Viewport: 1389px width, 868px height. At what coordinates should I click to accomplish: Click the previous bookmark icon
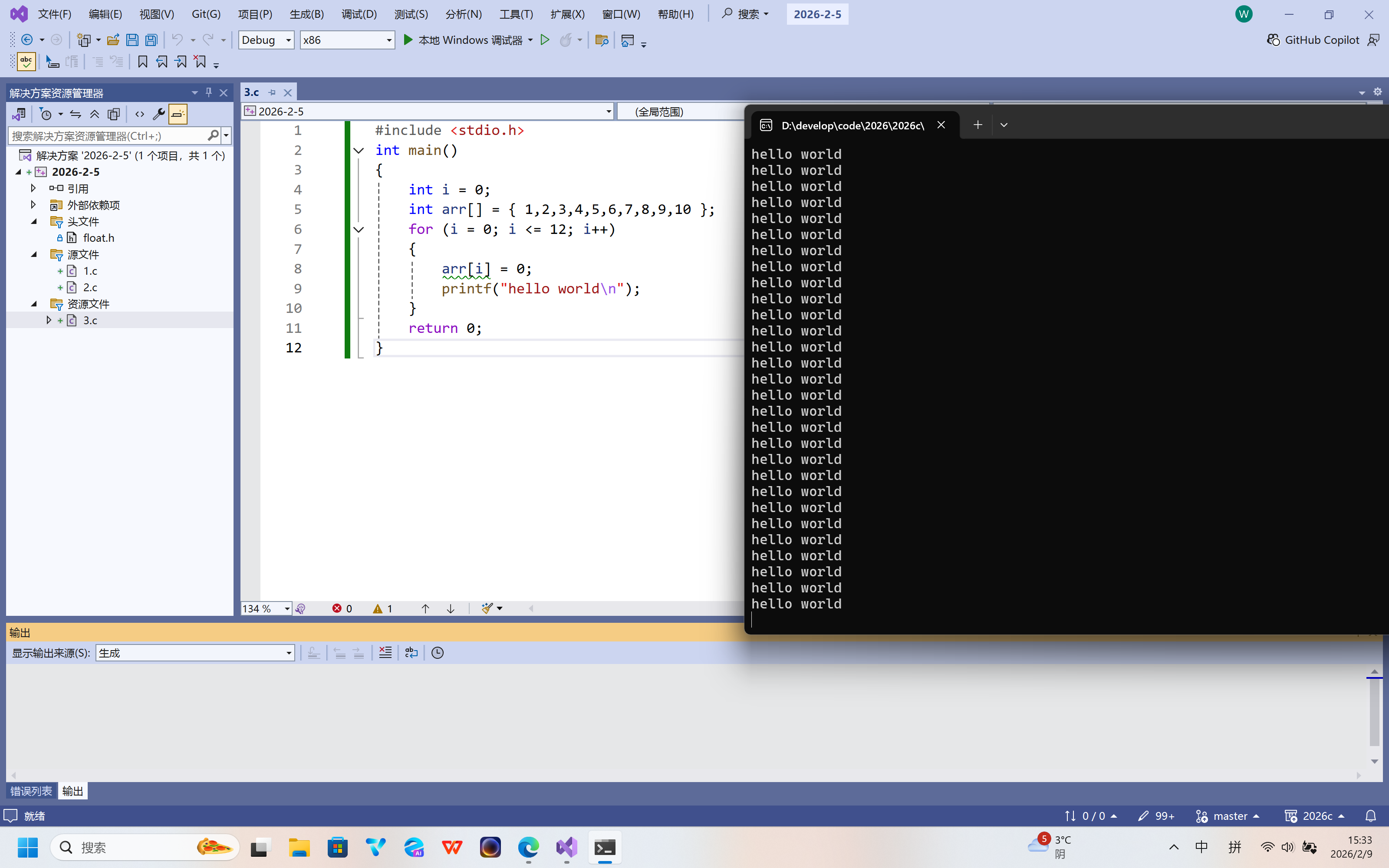pyautogui.click(x=162, y=62)
